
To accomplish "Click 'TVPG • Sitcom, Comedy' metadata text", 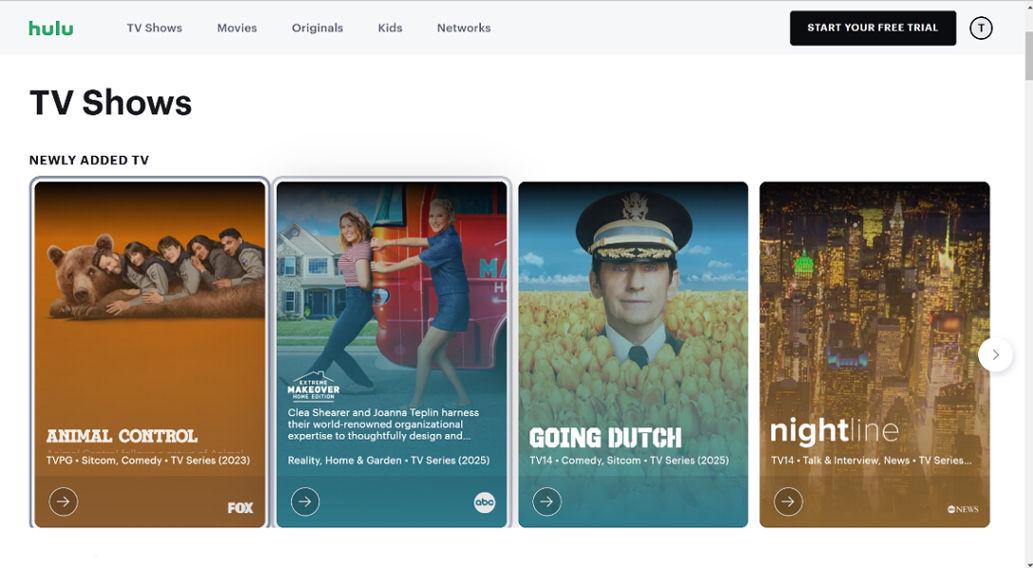I will [148, 460].
